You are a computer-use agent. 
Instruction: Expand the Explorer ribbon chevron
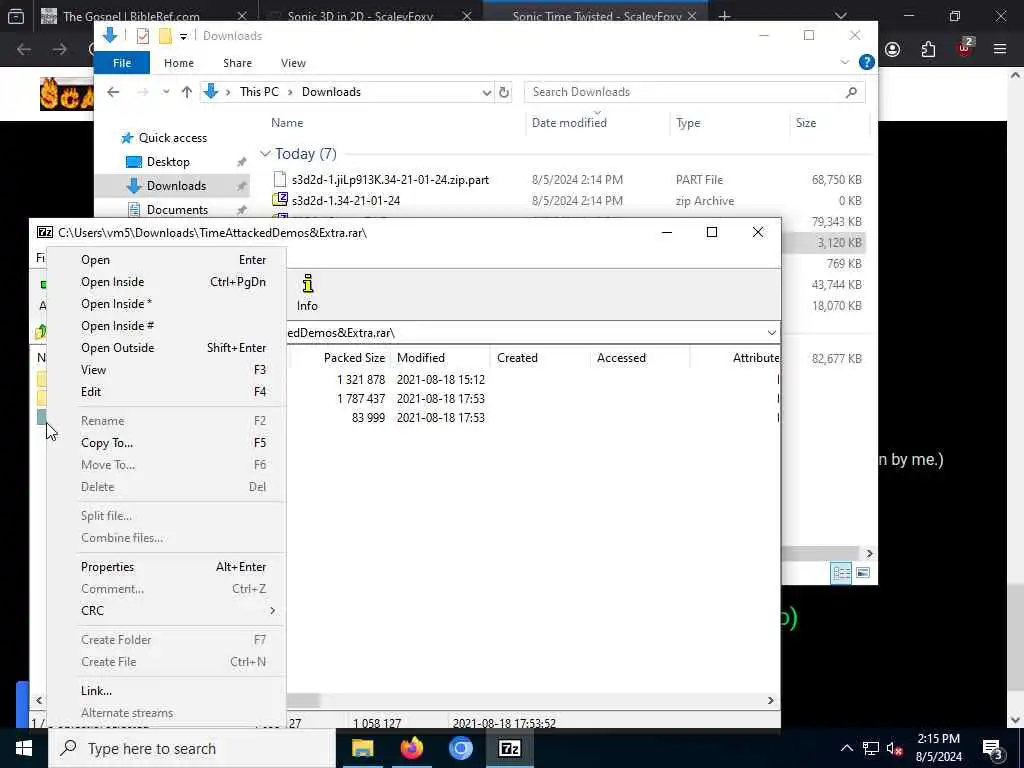click(844, 62)
